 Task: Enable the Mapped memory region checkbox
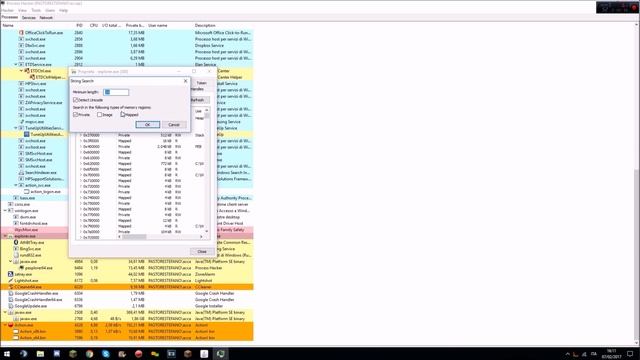coord(122,115)
